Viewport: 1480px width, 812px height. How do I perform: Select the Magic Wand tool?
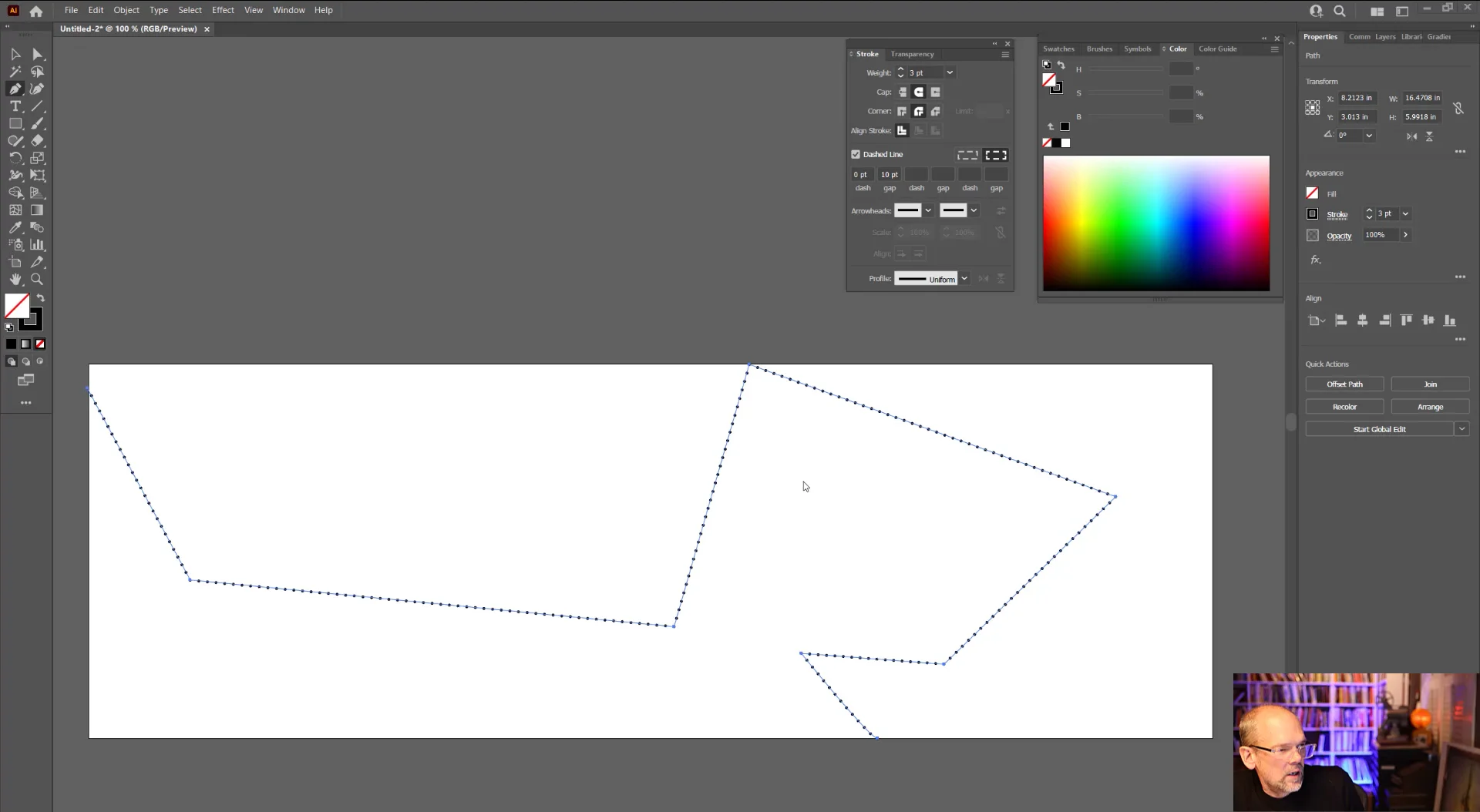point(15,72)
